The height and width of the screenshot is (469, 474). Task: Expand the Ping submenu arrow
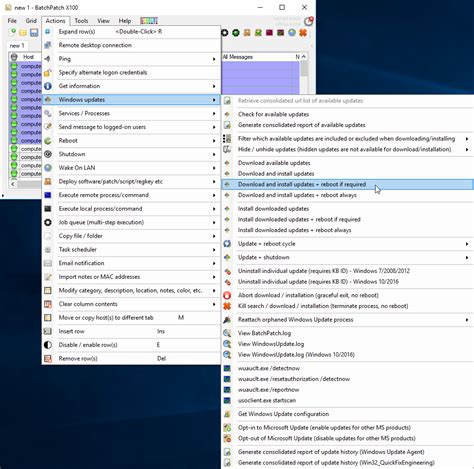[x=214, y=59]
